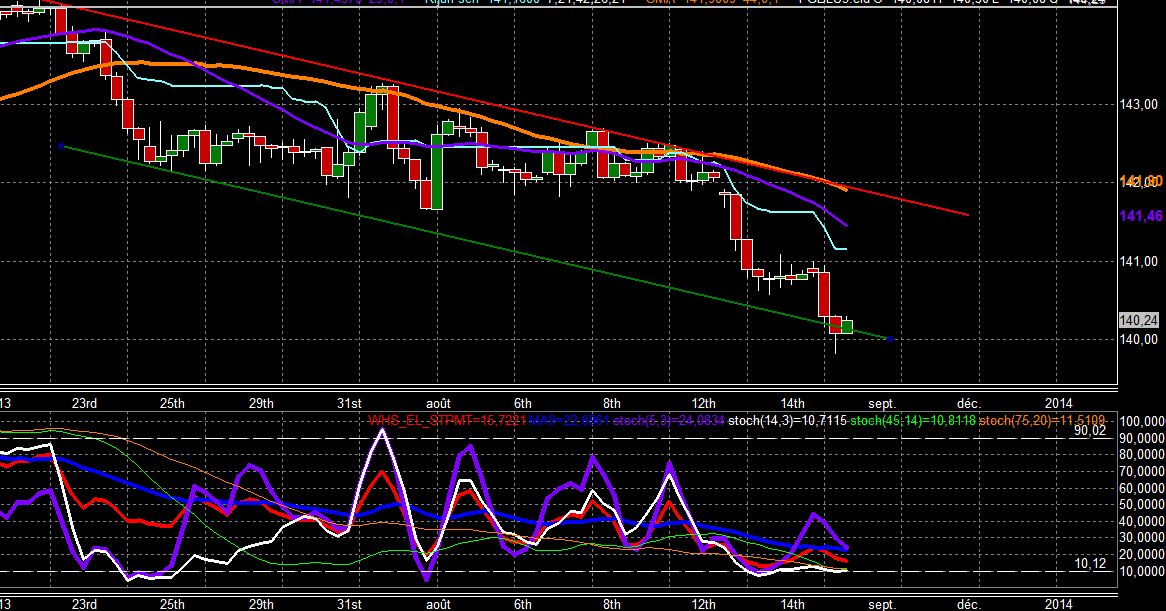Click the 141,00 price axis label
This screenshot has width=1166, height=611.
click(x=1138, y=262)
